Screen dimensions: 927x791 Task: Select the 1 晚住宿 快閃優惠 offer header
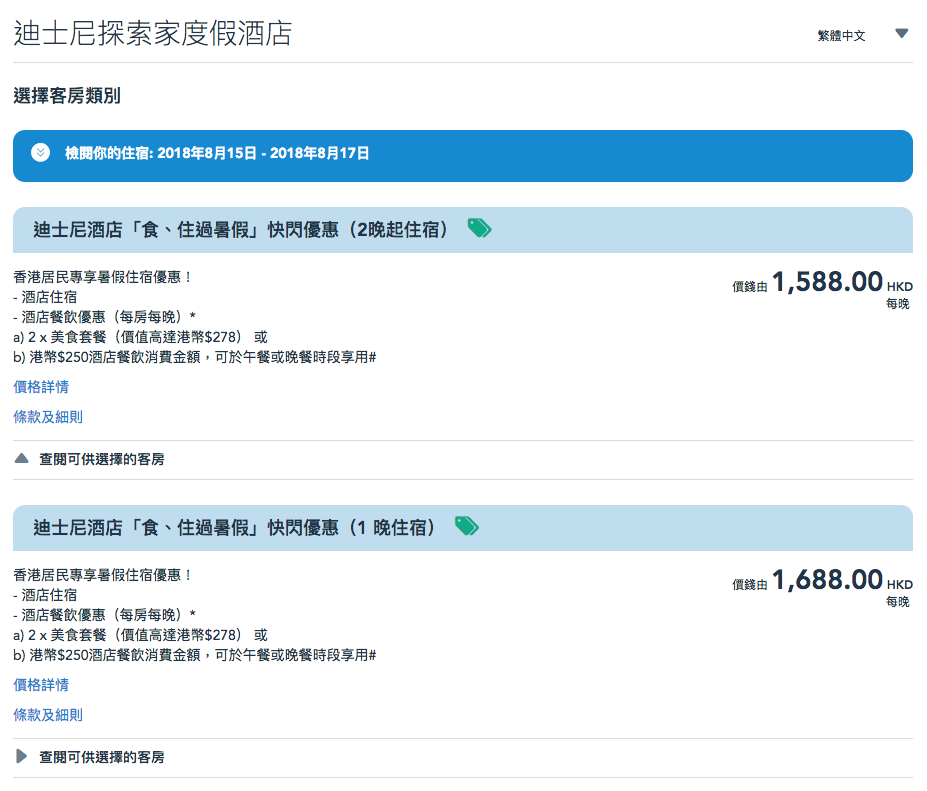(463, 528)
